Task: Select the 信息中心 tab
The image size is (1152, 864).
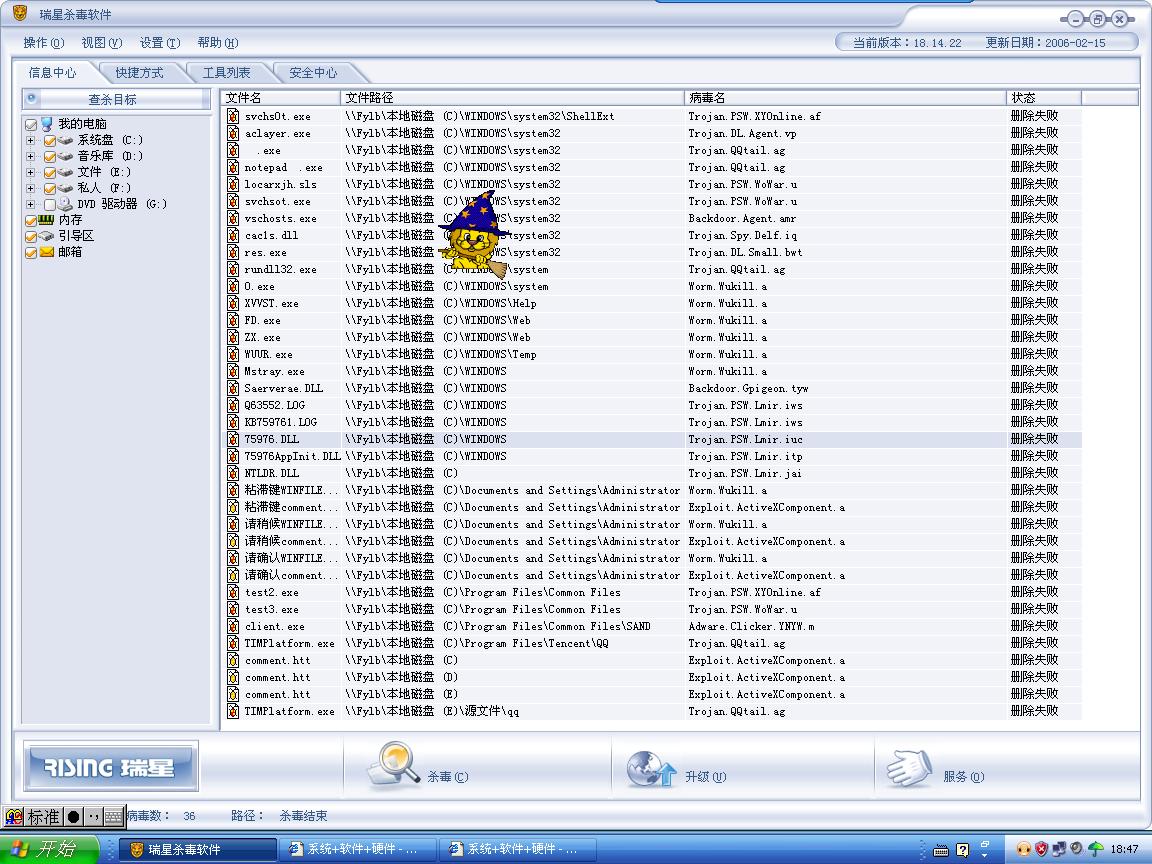Action: [52, 73]
